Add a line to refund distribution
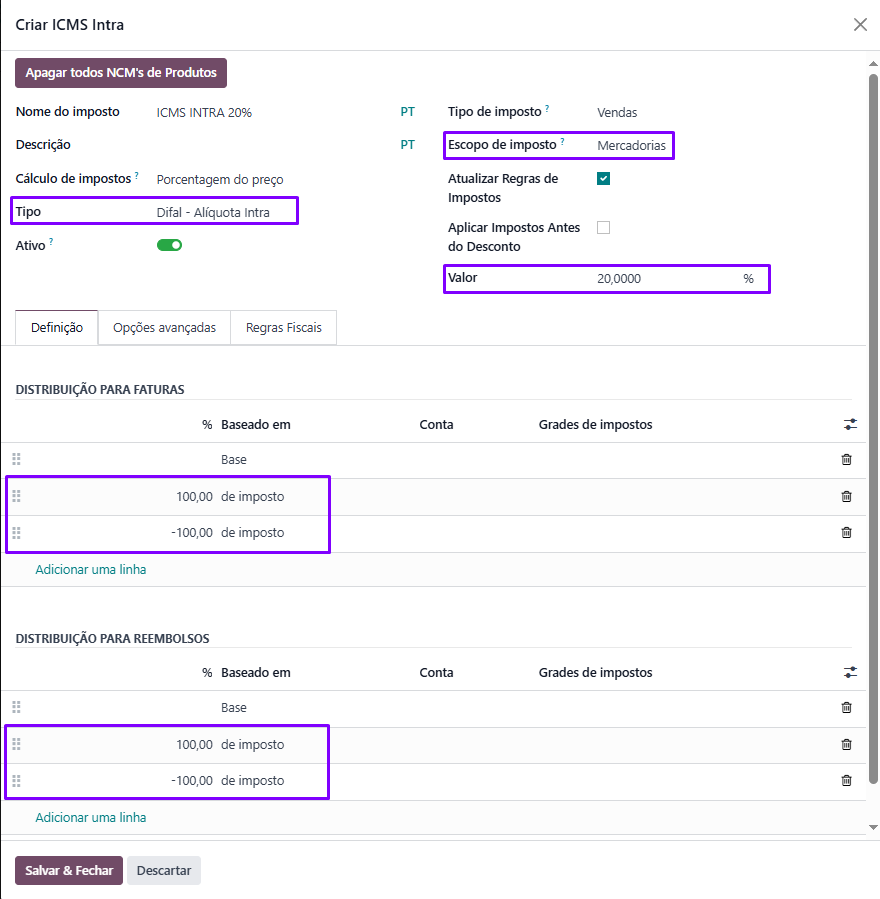The height and width of the screenshot is (899, 880). [x=91, y=817]
